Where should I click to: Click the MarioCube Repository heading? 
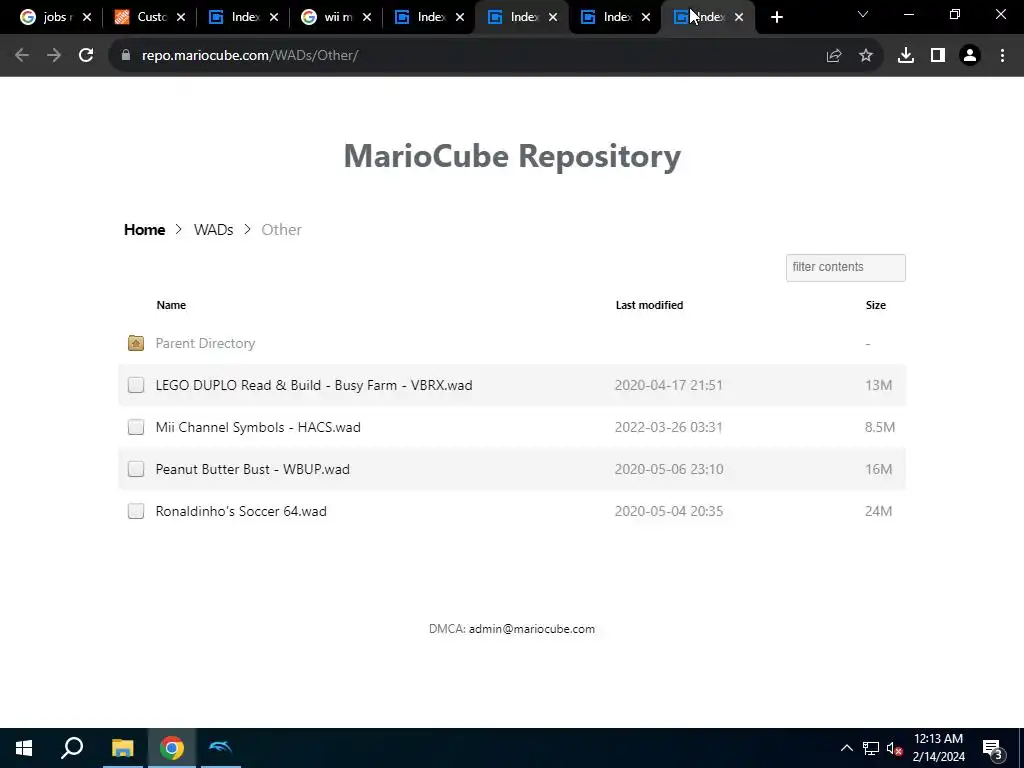[512, 155]
